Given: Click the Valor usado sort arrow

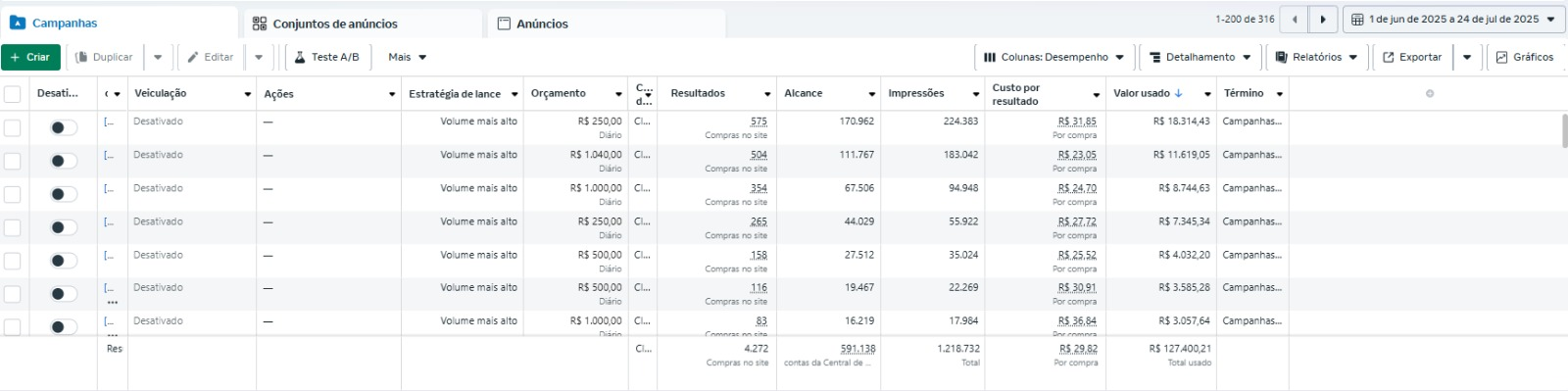Looking at the screenshot, I should (1179, 93).
